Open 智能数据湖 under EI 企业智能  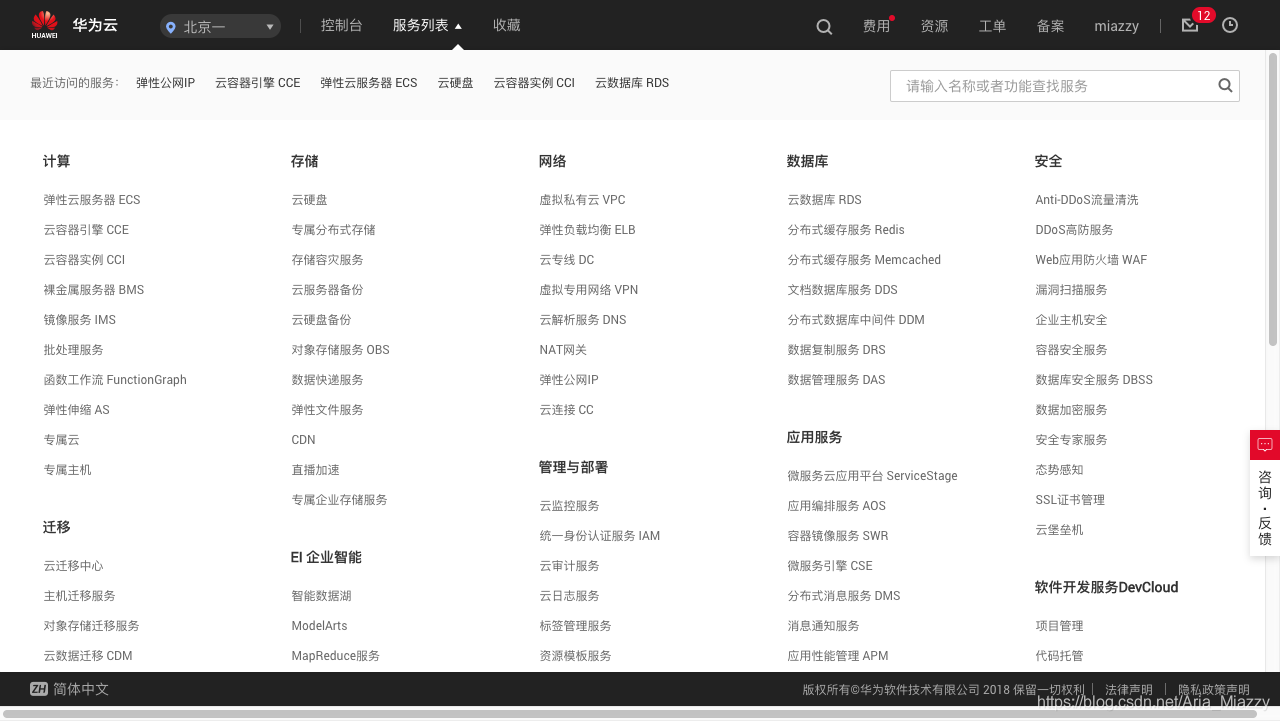[x=321, y=596]
